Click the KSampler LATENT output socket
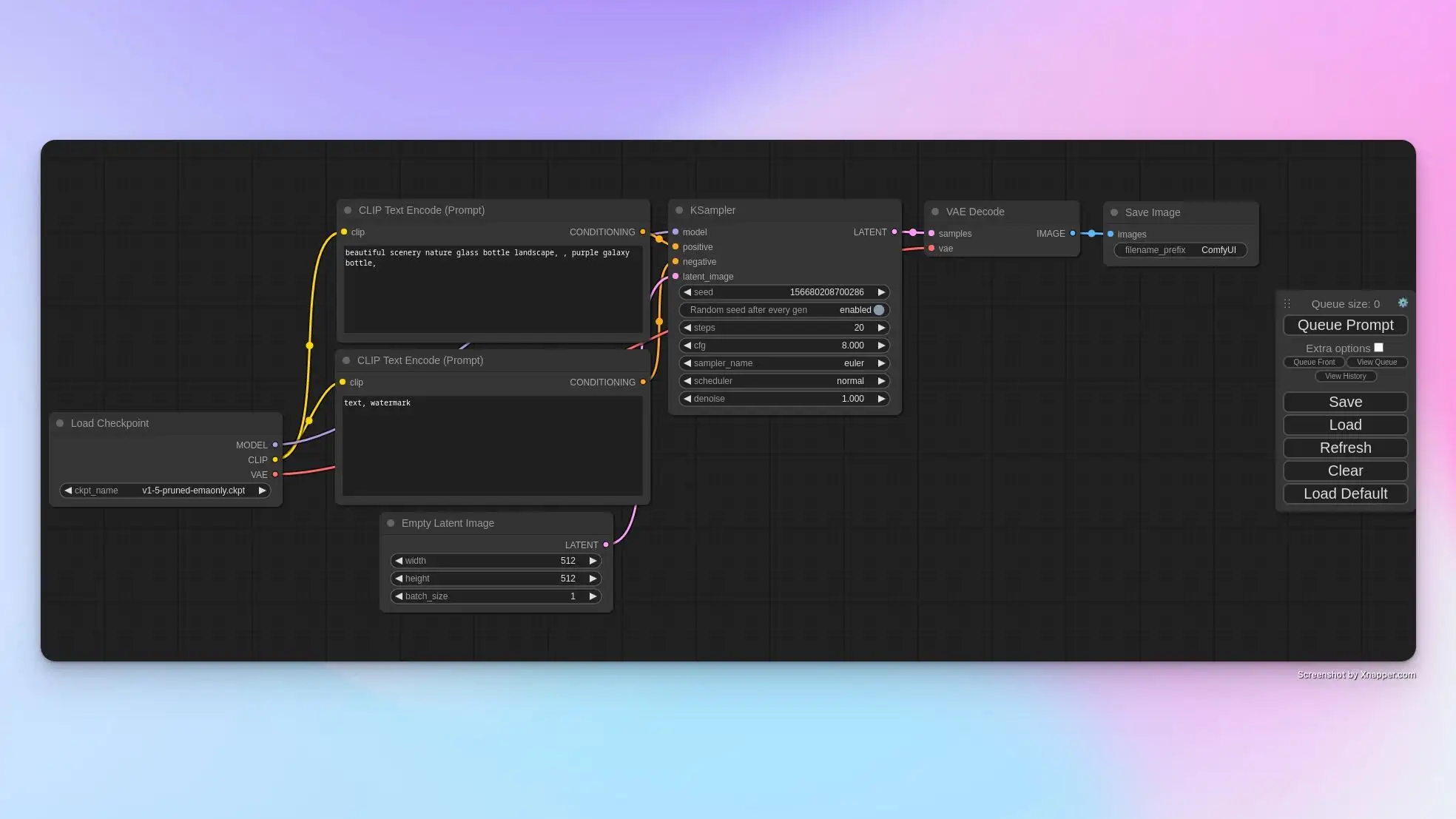 [x=894, y=232]
